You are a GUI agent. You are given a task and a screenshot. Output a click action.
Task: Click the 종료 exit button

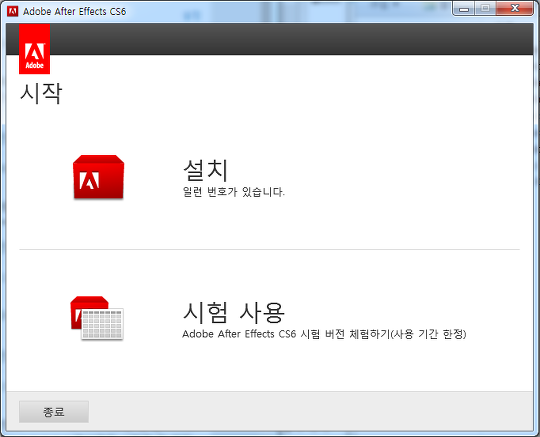pos(54,412)
